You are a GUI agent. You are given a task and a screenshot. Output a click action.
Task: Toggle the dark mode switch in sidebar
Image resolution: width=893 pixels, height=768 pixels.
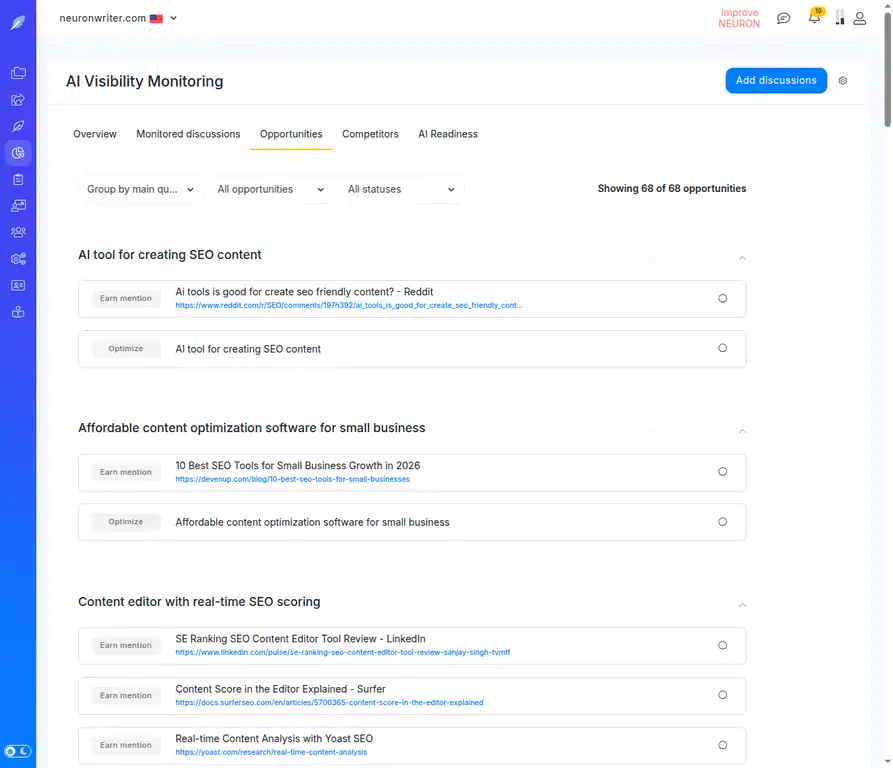[18, 751]
